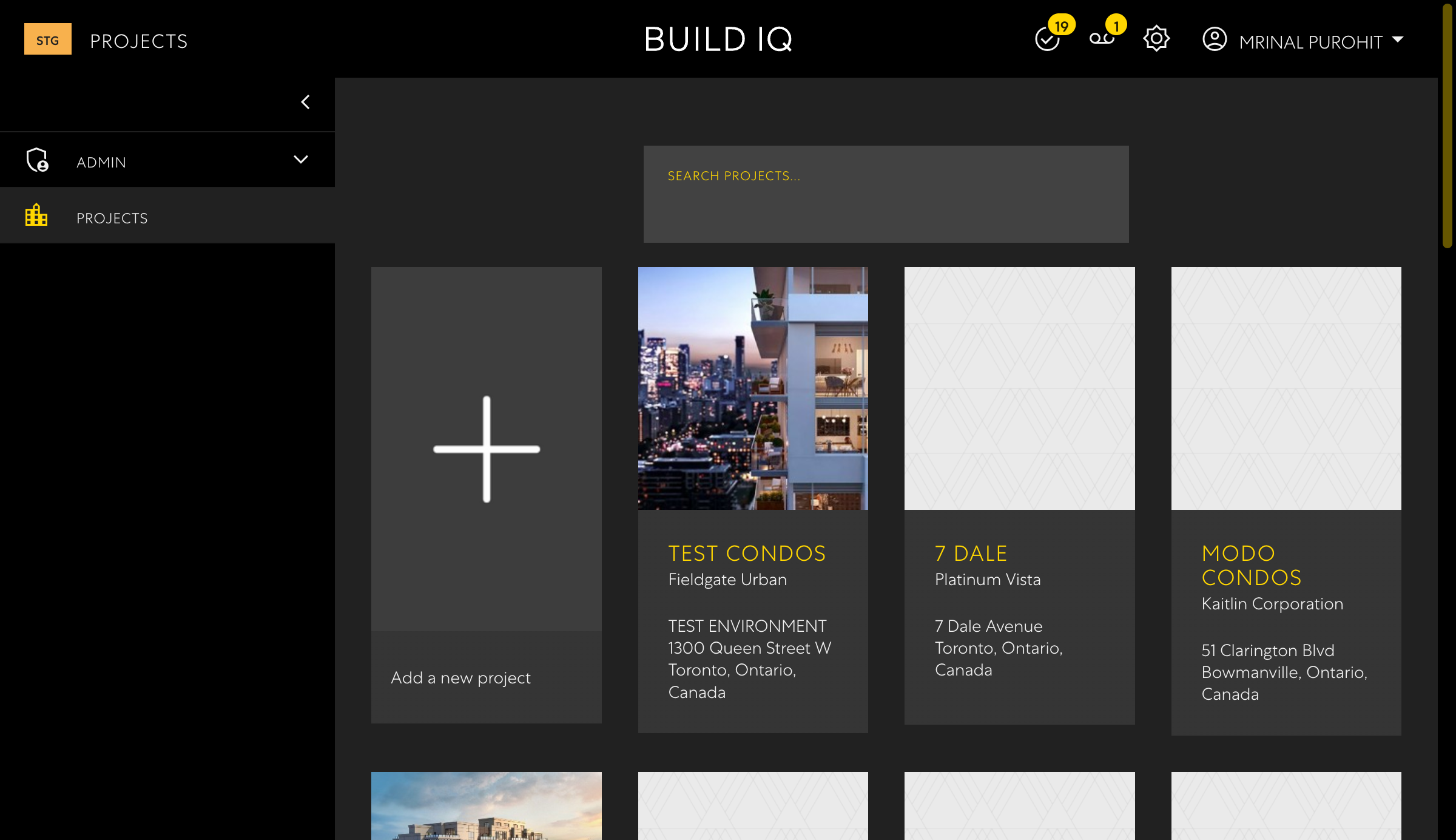This screenshot has width=1456, height=840.
Task: Click the Kaitlin Corporation developer text
Action: click(1272, 603)
